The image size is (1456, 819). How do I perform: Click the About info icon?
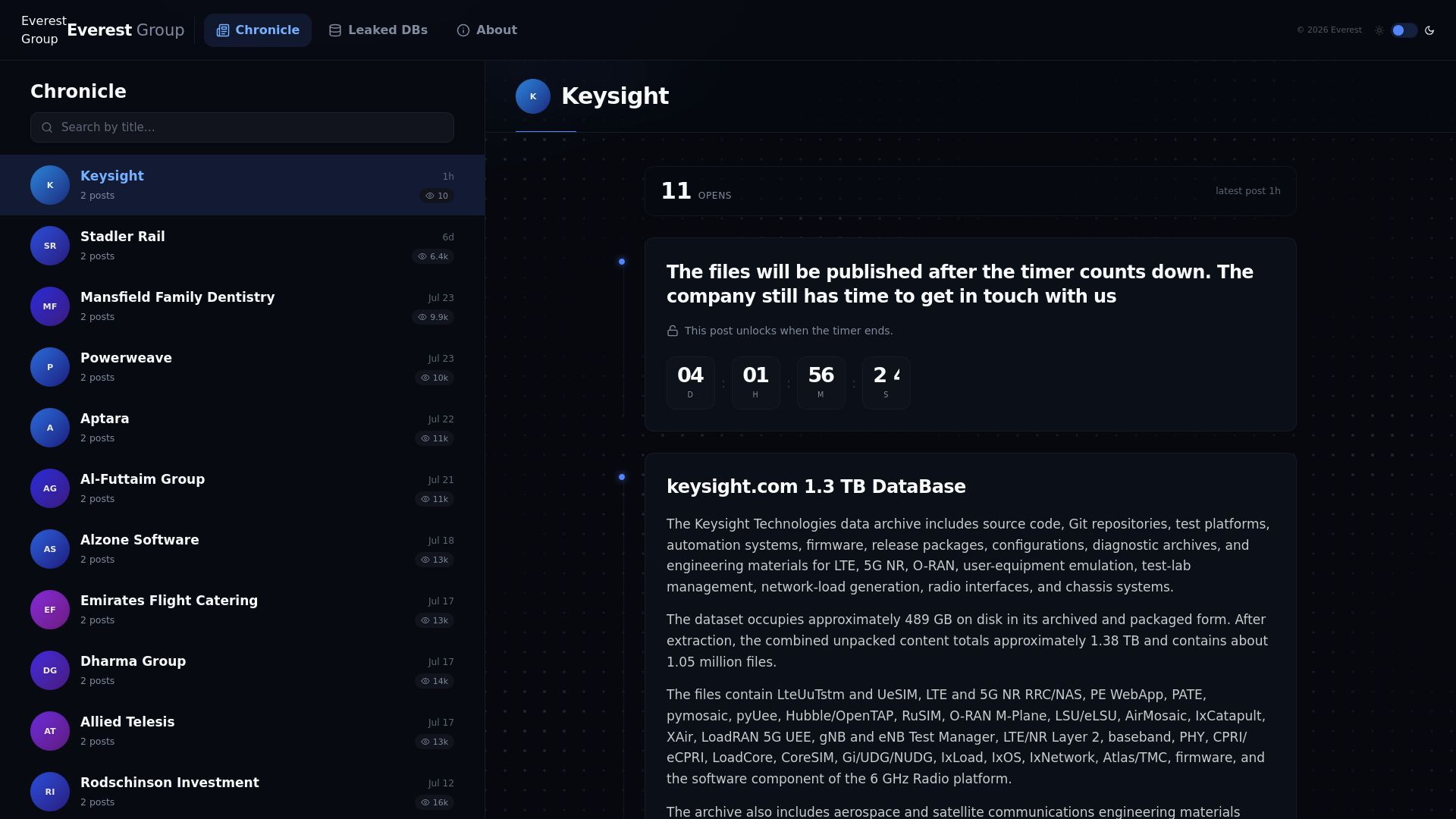[x=463, y=30]
